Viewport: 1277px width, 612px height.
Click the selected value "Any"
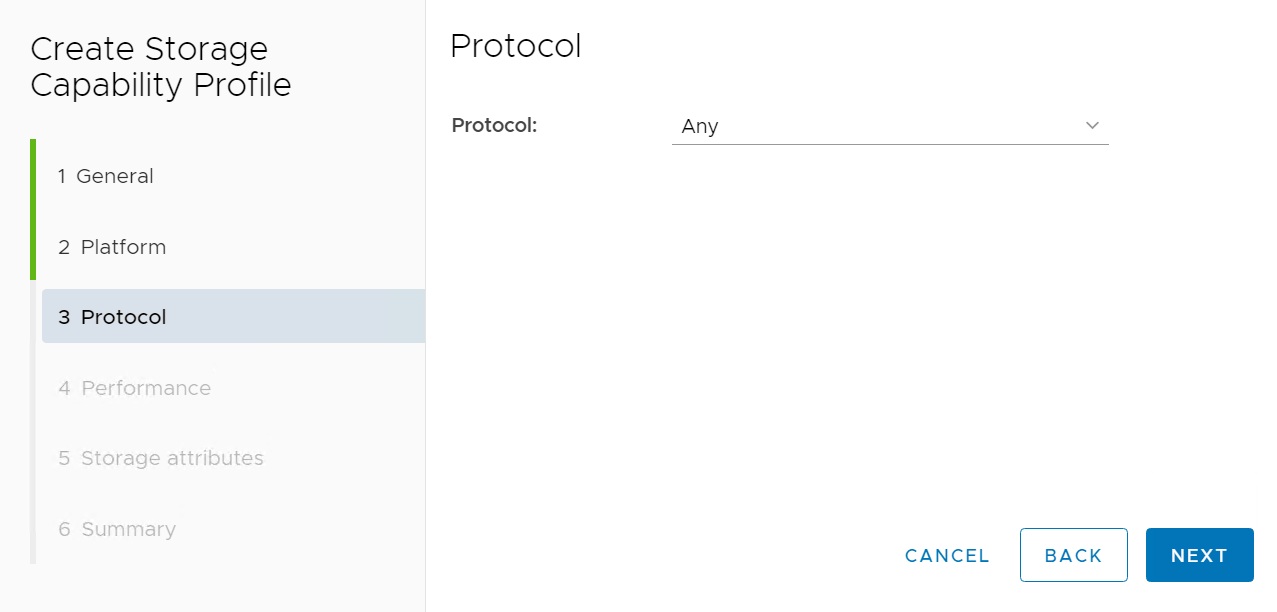700,126
